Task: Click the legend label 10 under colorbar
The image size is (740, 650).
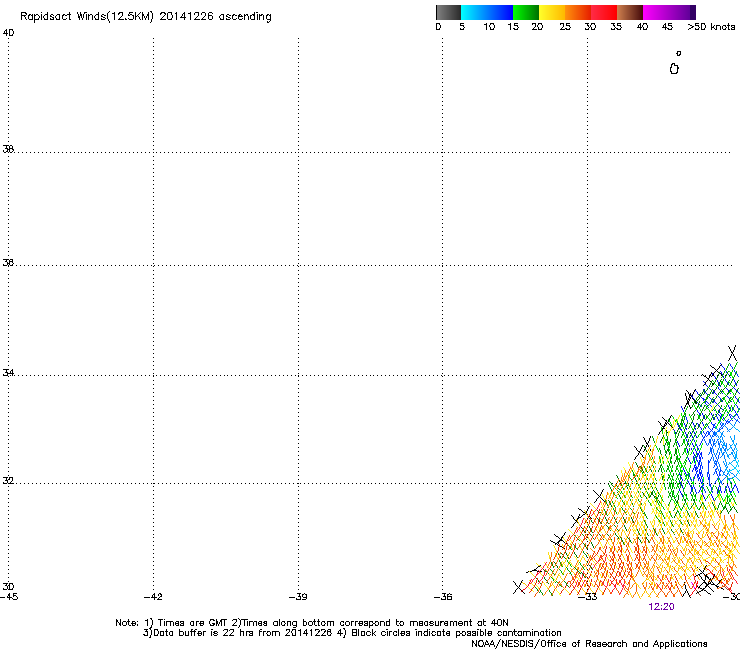Action: coord(489,27)
